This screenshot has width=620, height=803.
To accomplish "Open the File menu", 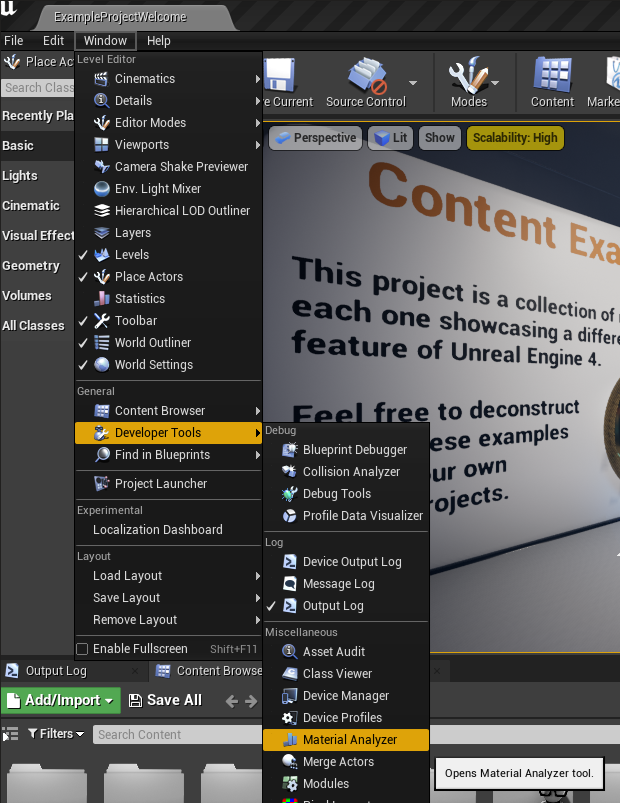I will point(14,40).
